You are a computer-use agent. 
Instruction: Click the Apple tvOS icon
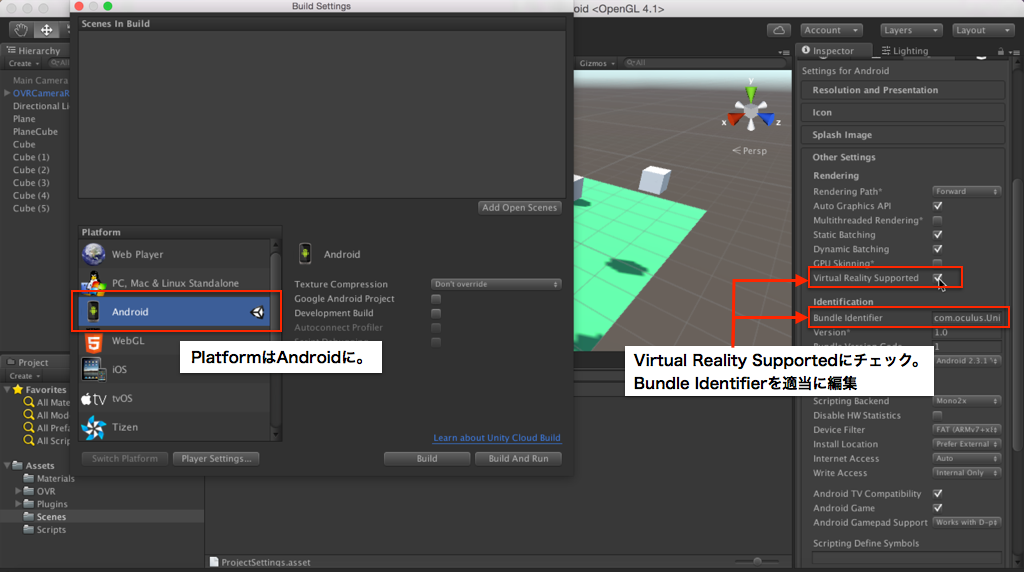pos(93,398)
